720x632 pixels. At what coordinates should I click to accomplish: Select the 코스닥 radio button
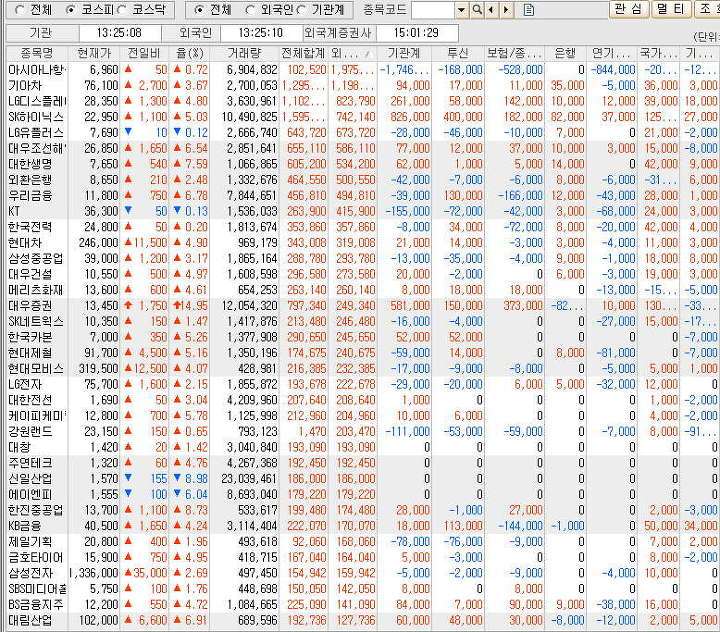122,10
